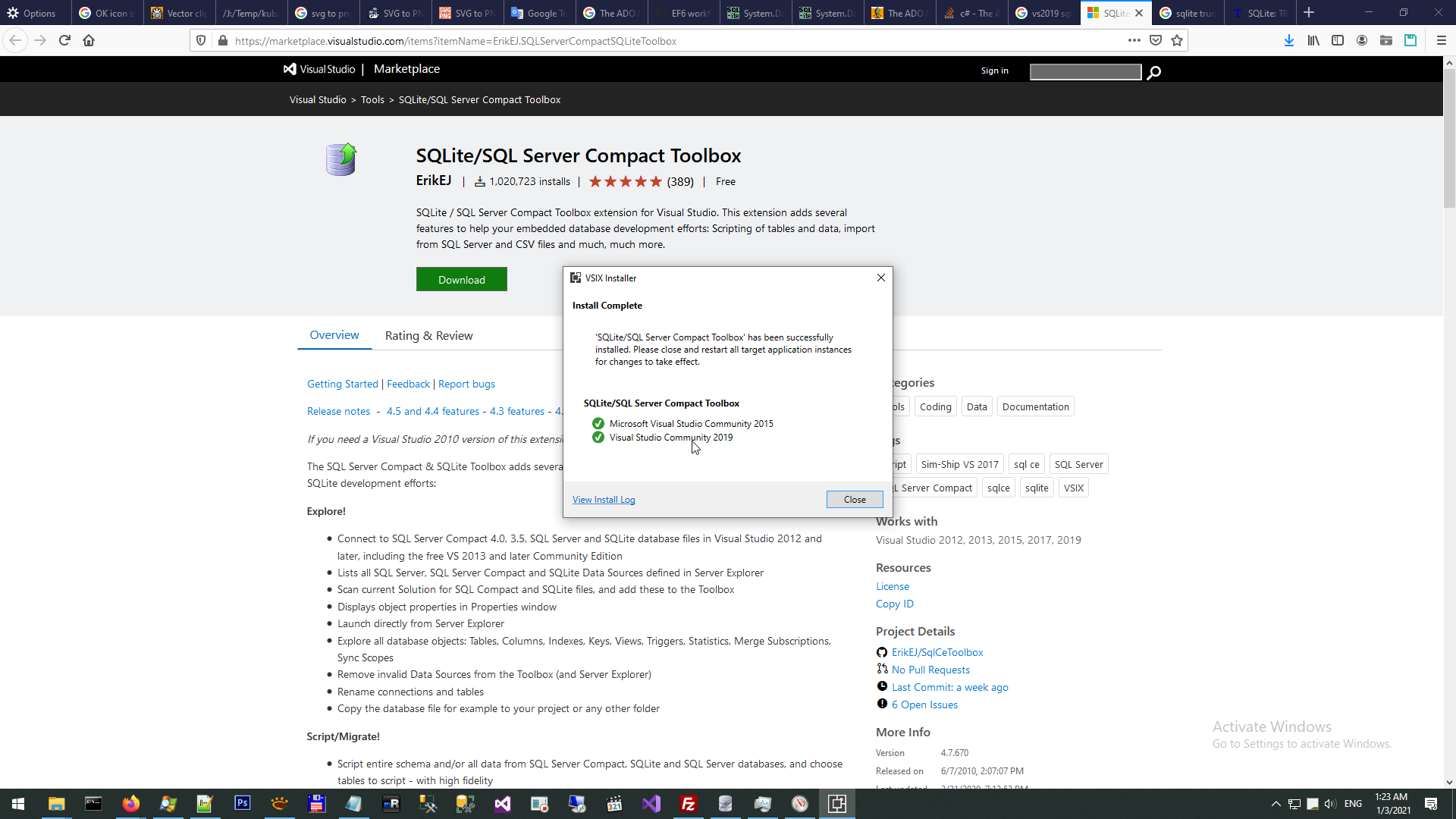The width and height of the screenshot is (1456, 819).
Task: Switch to Rating & Review tab
Action: pyautogui.click(x=428, y=336)
